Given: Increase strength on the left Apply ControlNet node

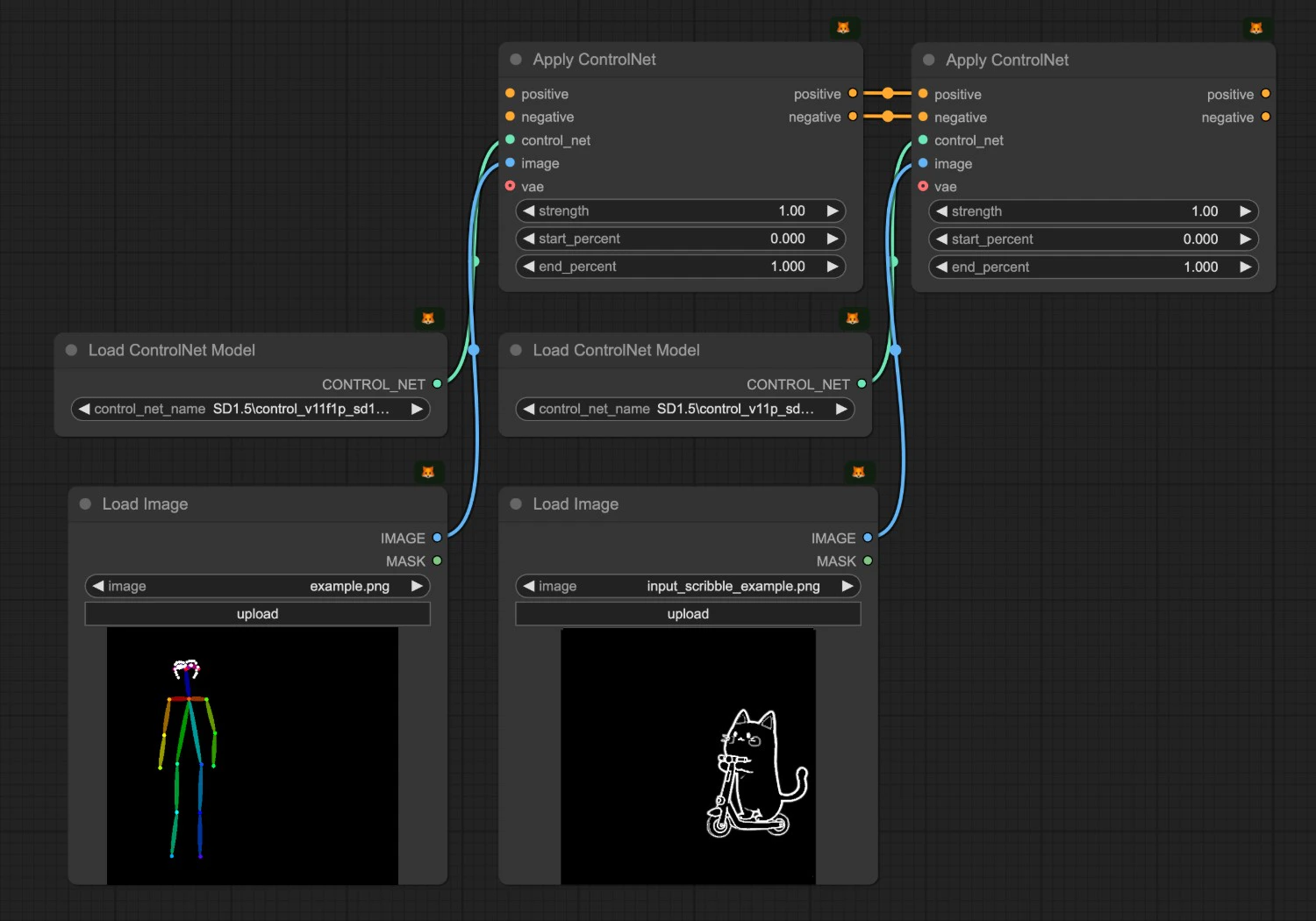Looking at the screenshot, I should click(x=833, y=211).
